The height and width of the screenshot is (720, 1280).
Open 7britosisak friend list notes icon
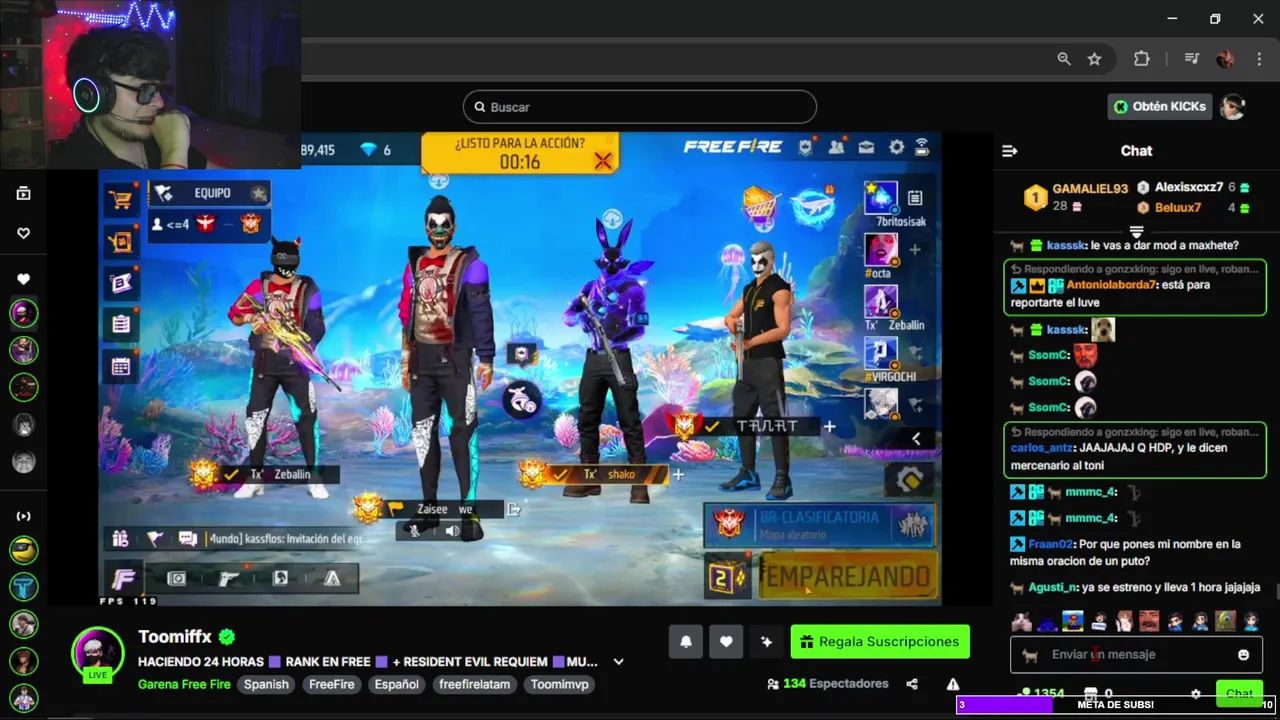pyautogui.click(x=914, y=198)
